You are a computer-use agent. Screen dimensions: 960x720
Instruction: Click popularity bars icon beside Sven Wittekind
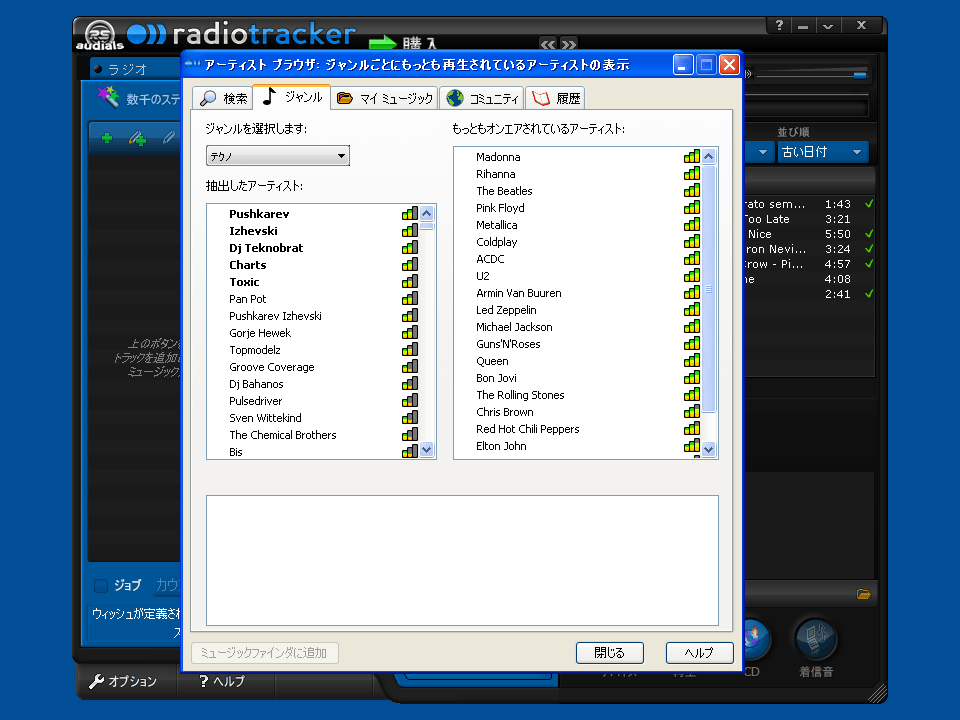point(410,417)
